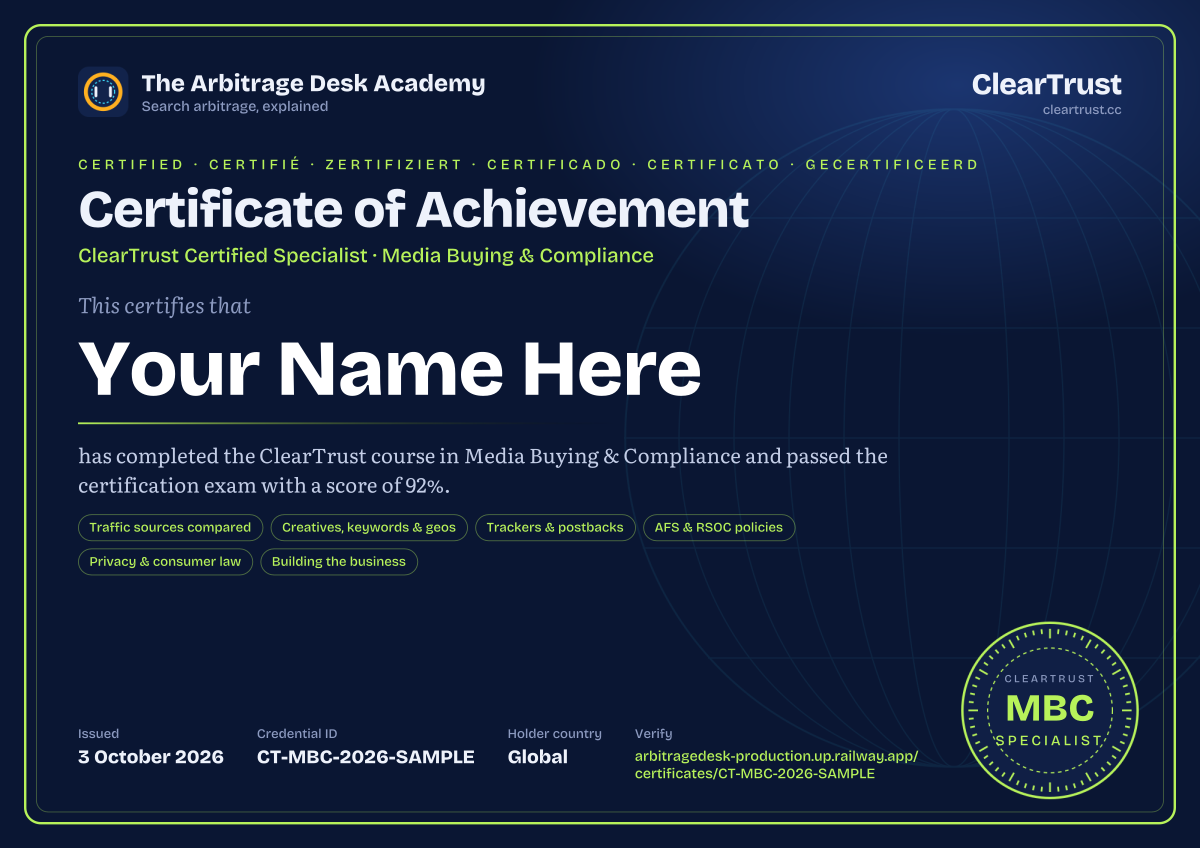This screenshot has width=1200, height=848.
Task: Click the 'Privacy & consumer law' tag
Action: (165, 561)
